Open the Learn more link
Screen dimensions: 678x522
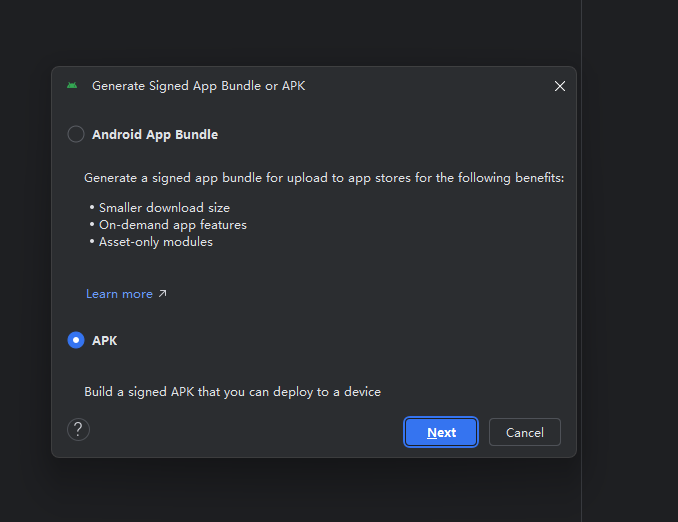coord(119,294)
